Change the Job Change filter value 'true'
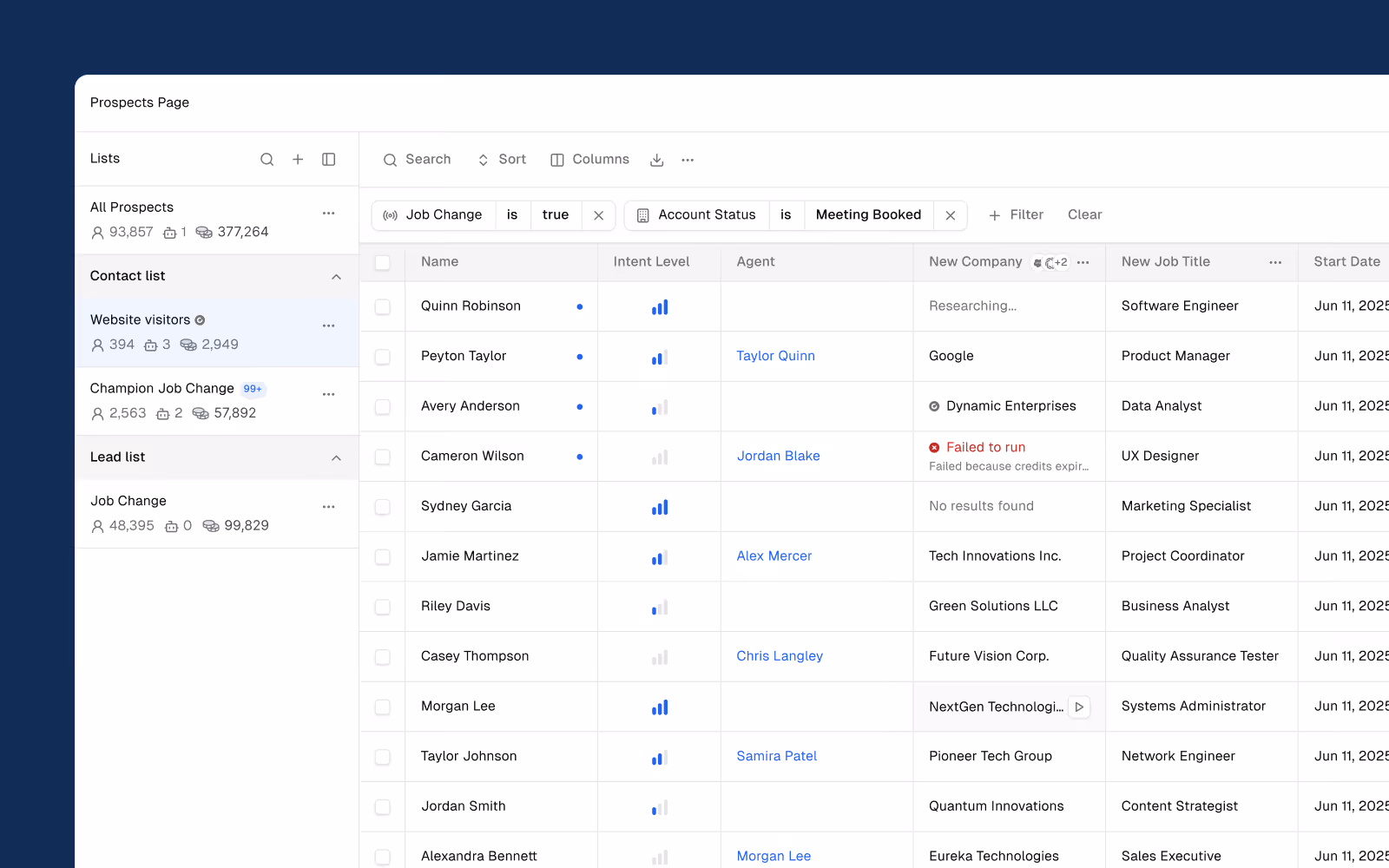Viewport: 1389px width, 868px height. point(556,215)
